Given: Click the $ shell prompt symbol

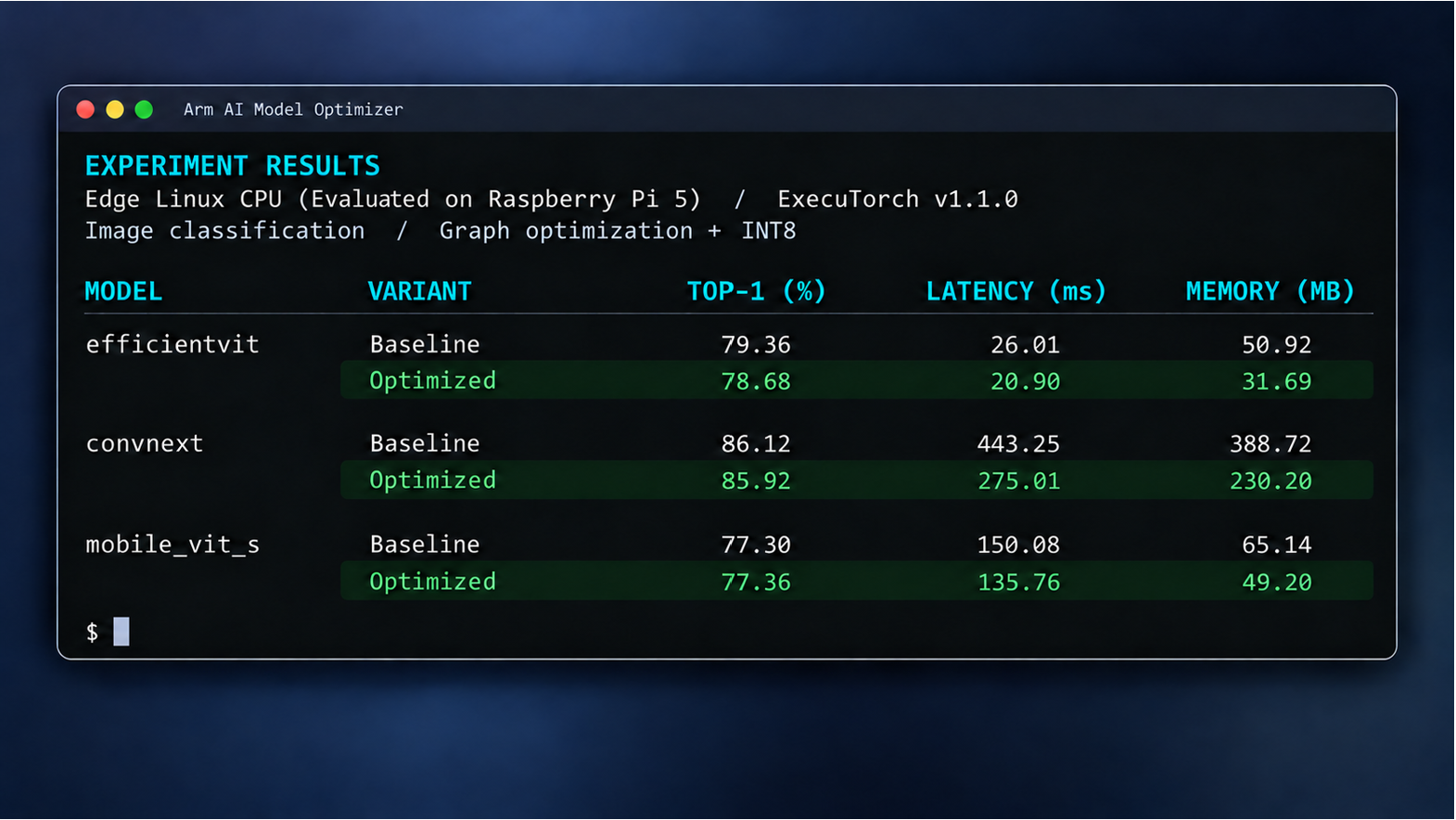Looking at the screenshot, I should (92, 633).
